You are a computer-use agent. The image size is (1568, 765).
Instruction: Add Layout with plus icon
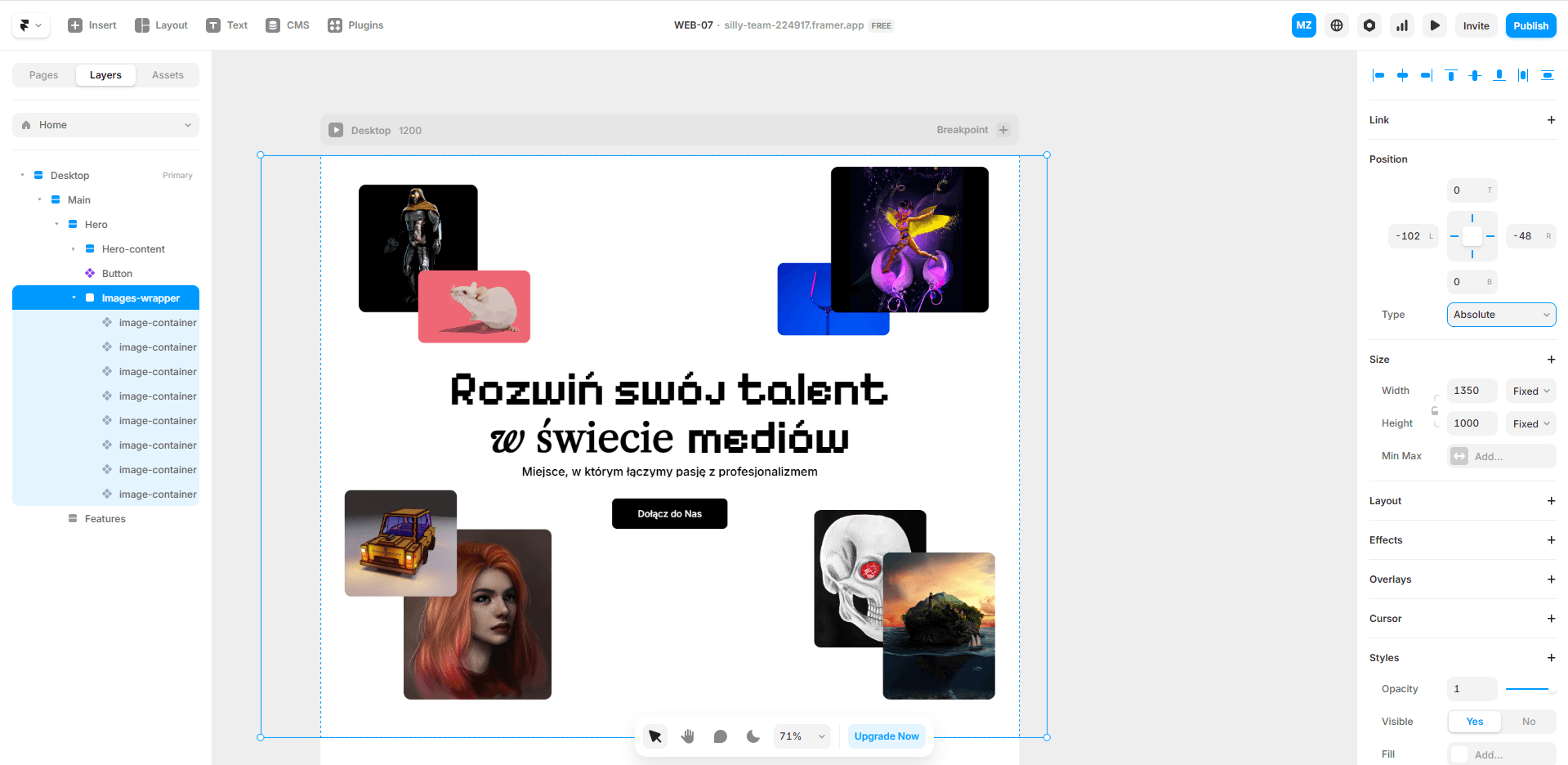point(1551,501)
